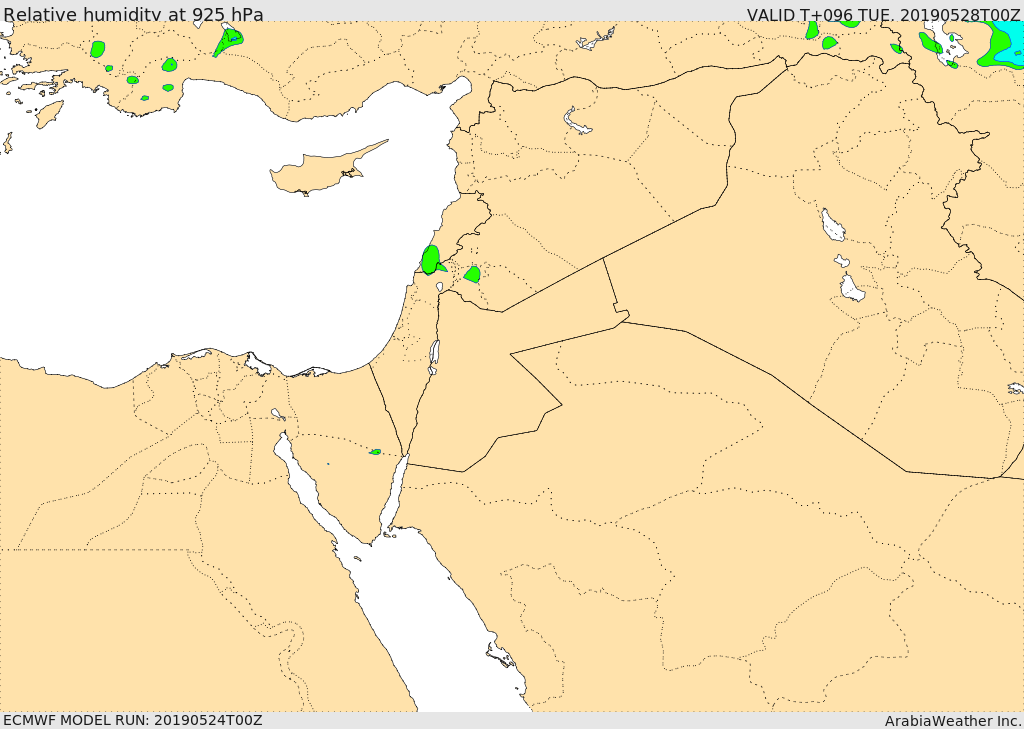Click the large green humidity blob on the Lebanon coast
The image size is (1024, 729).
click(432, 259)
